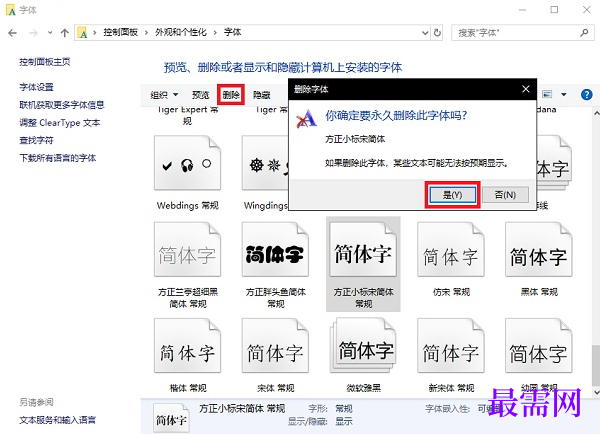The height and width of the screenshot is (434, 600).
Task: Select the Webdings 常规 font icon
Action: [x=188, y=162]
